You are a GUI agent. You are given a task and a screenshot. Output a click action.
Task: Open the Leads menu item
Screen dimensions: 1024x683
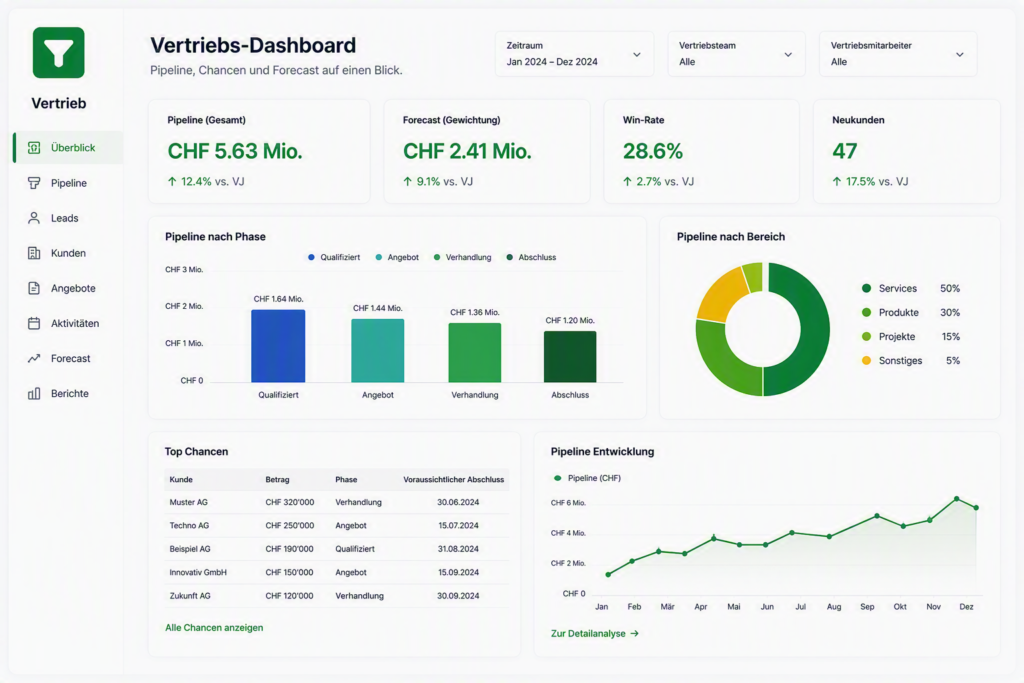(x=68, y=218)
